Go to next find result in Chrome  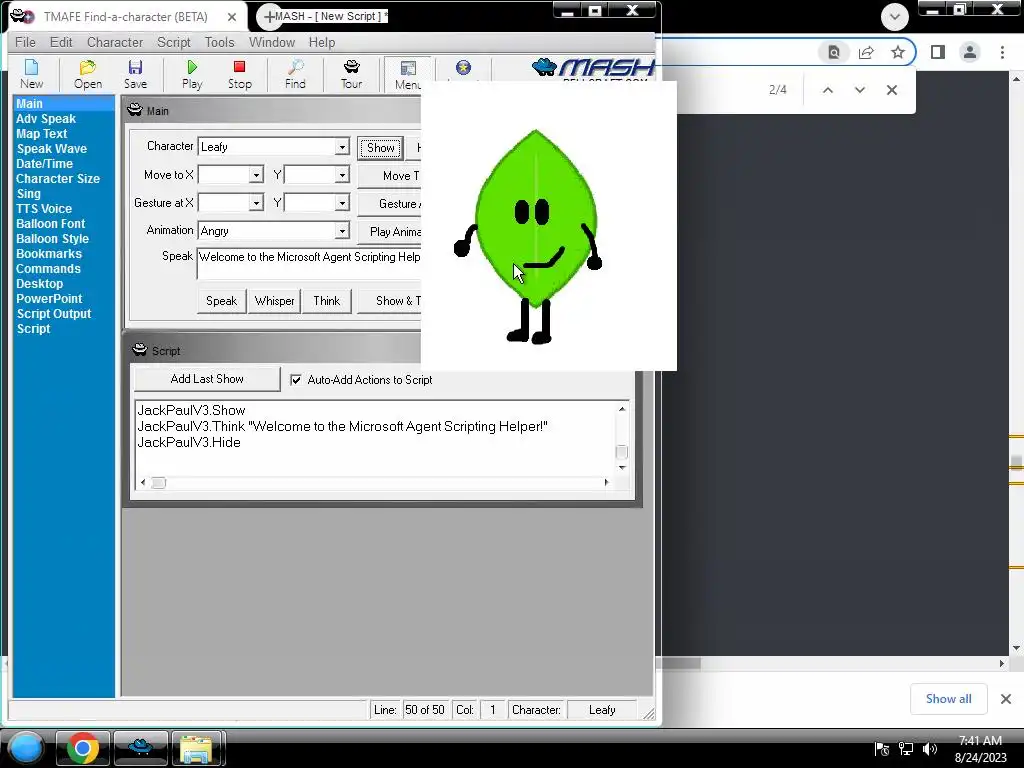(859, 90)
